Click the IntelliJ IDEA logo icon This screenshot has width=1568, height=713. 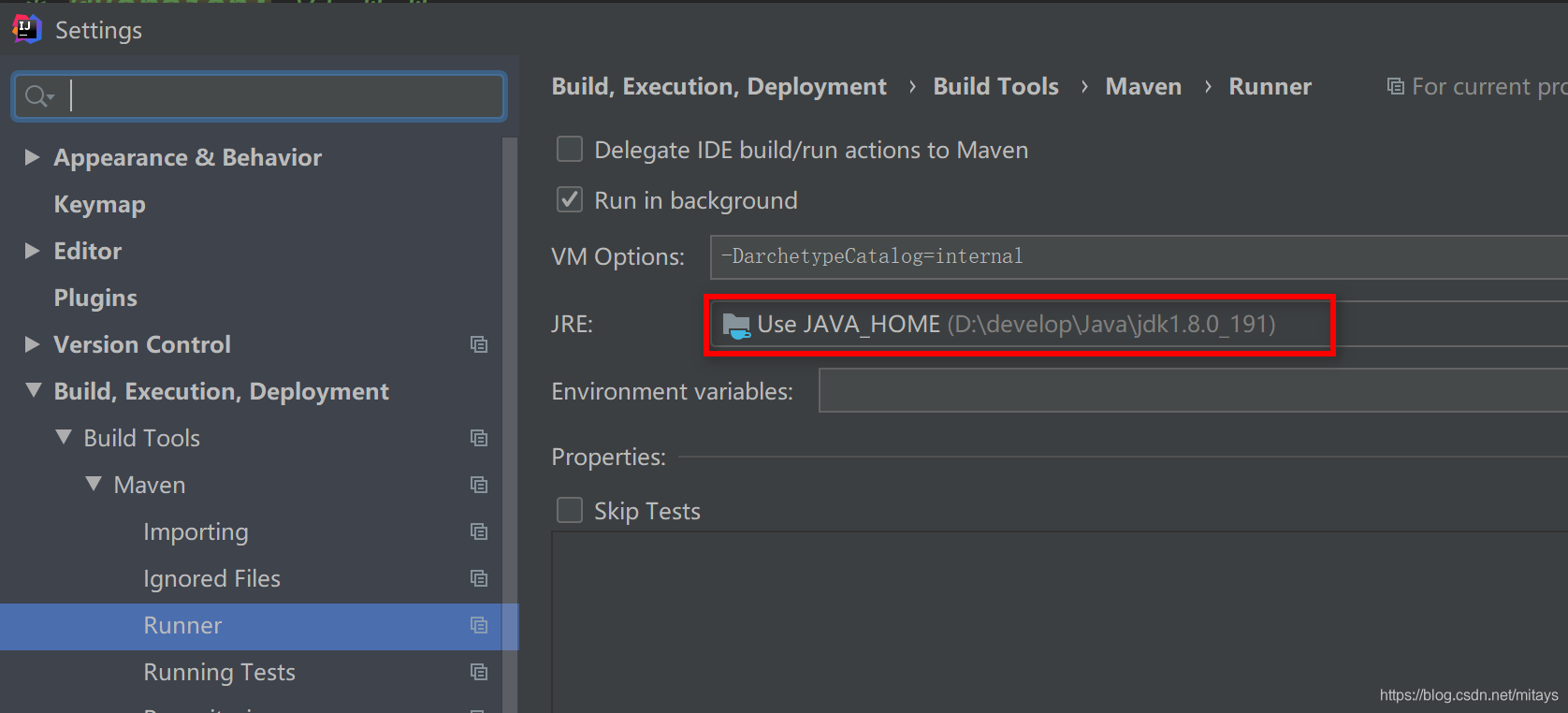[26, 29]
